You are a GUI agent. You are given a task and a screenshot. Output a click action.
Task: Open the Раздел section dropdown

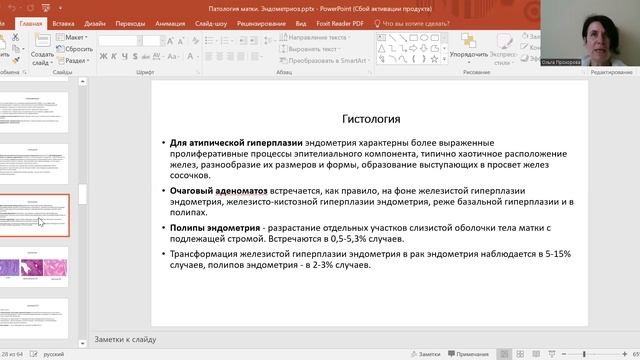(x=73, y=60)
